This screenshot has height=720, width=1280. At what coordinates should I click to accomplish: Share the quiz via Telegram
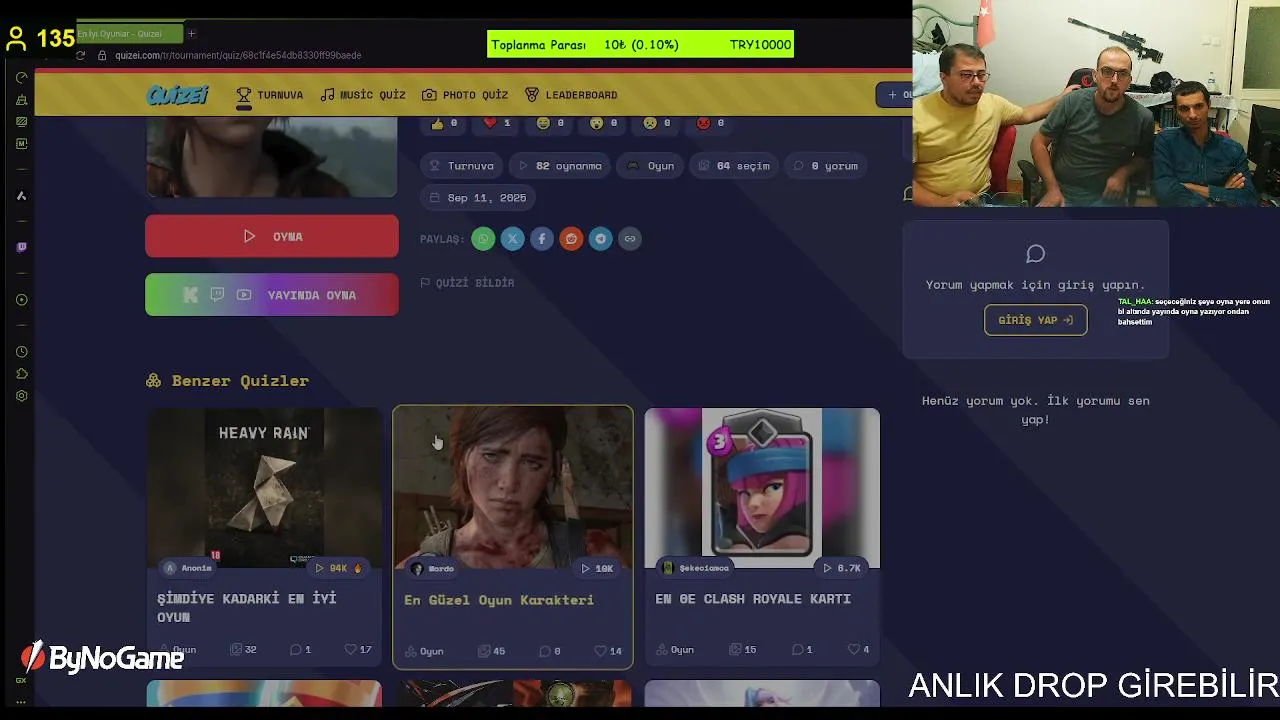coord(600,239)
